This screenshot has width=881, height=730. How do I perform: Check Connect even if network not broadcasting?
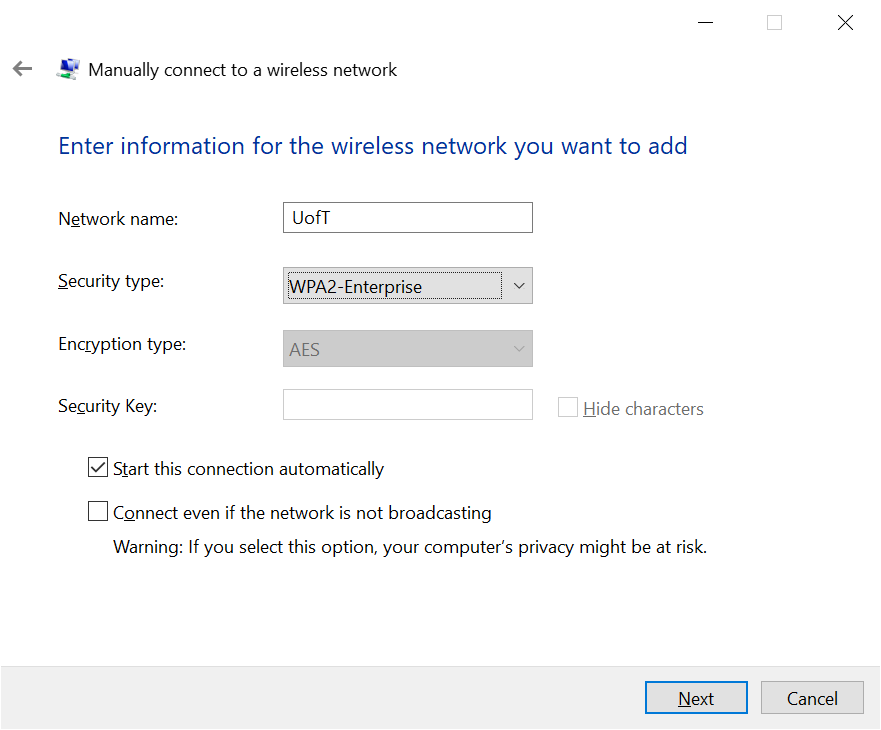pos(97,510)
